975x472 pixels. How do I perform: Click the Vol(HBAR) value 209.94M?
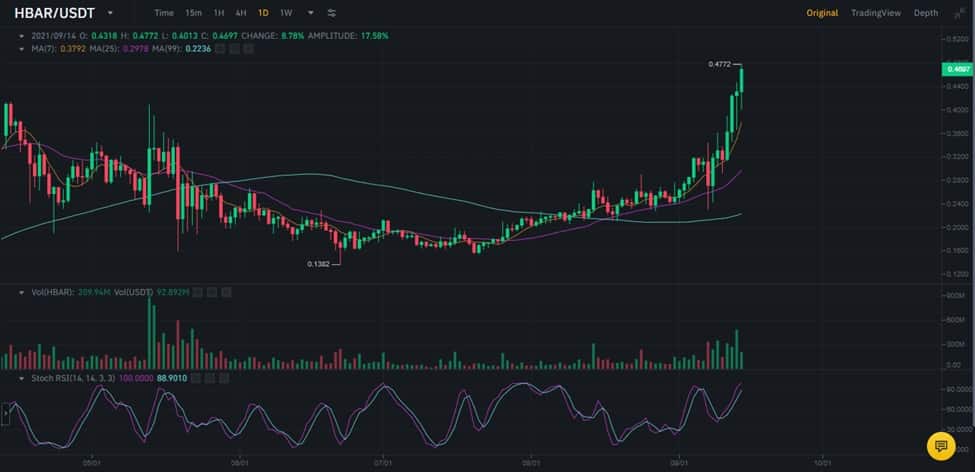94,292
